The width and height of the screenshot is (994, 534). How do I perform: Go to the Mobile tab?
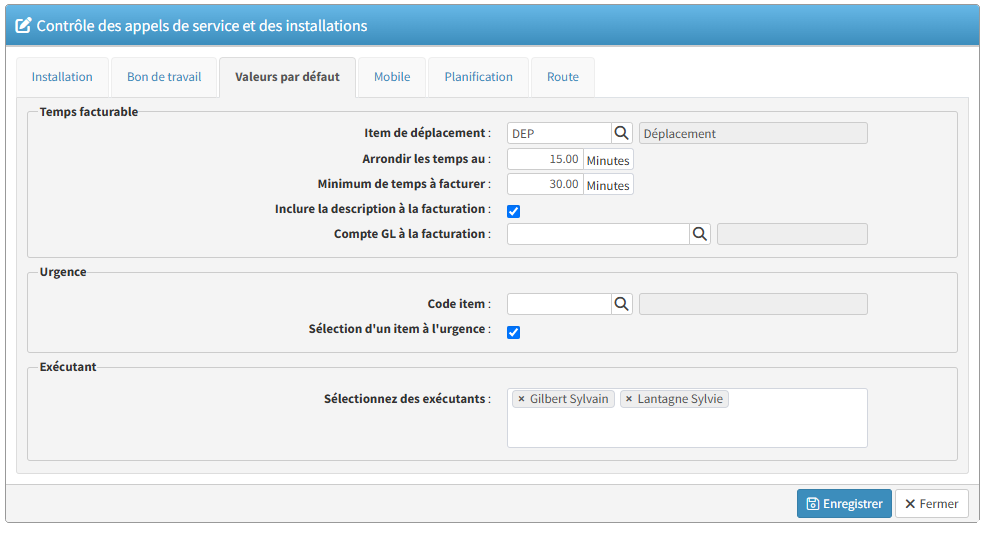392,77
